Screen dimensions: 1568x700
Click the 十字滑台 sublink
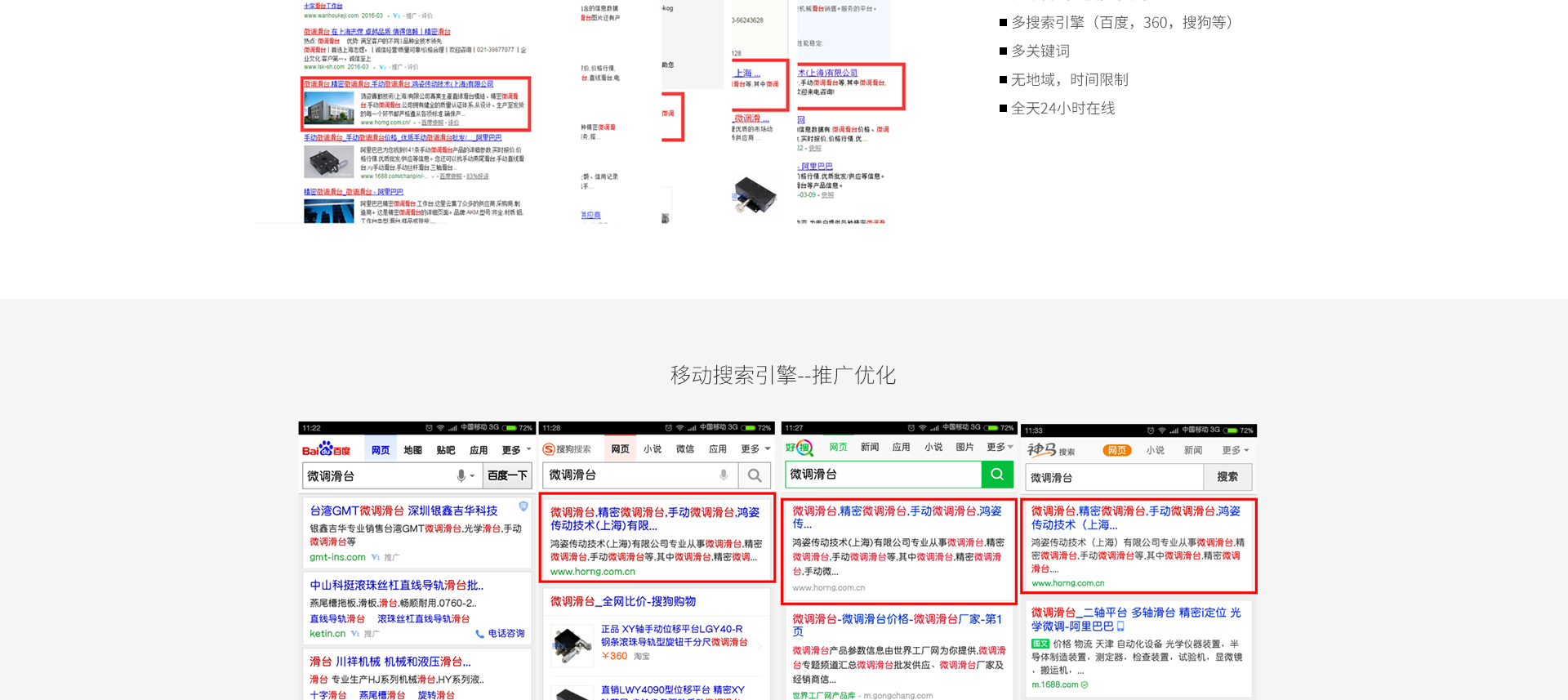[x=327, y=695]
